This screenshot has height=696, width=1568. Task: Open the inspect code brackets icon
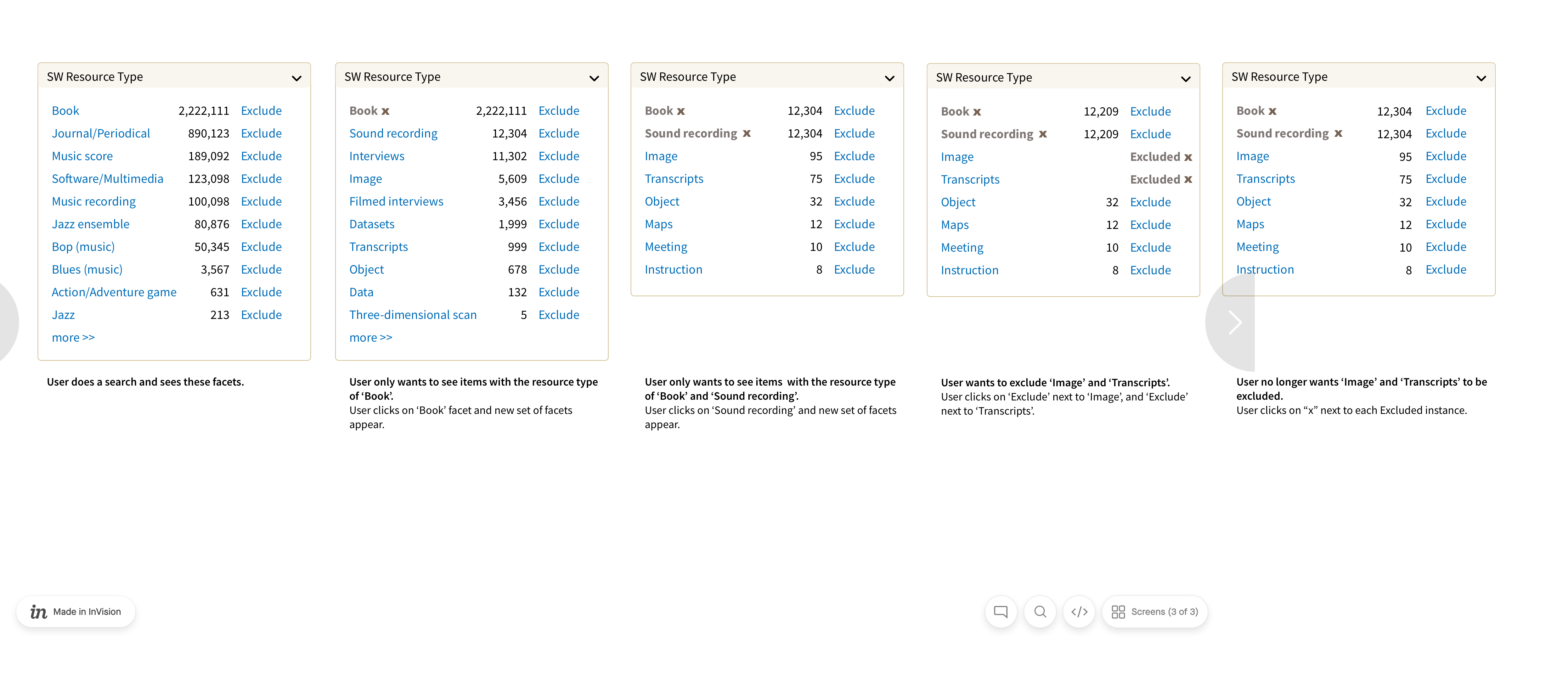click(x=1079, y=611)
